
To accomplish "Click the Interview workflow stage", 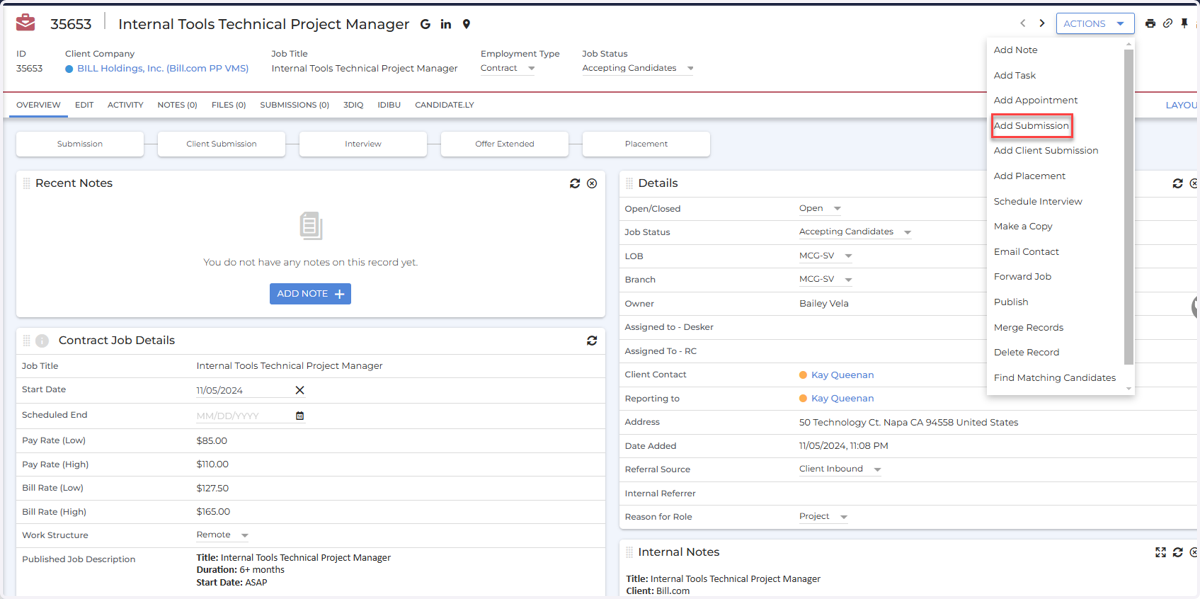I will pyautogui.click(x=363, y=144).
